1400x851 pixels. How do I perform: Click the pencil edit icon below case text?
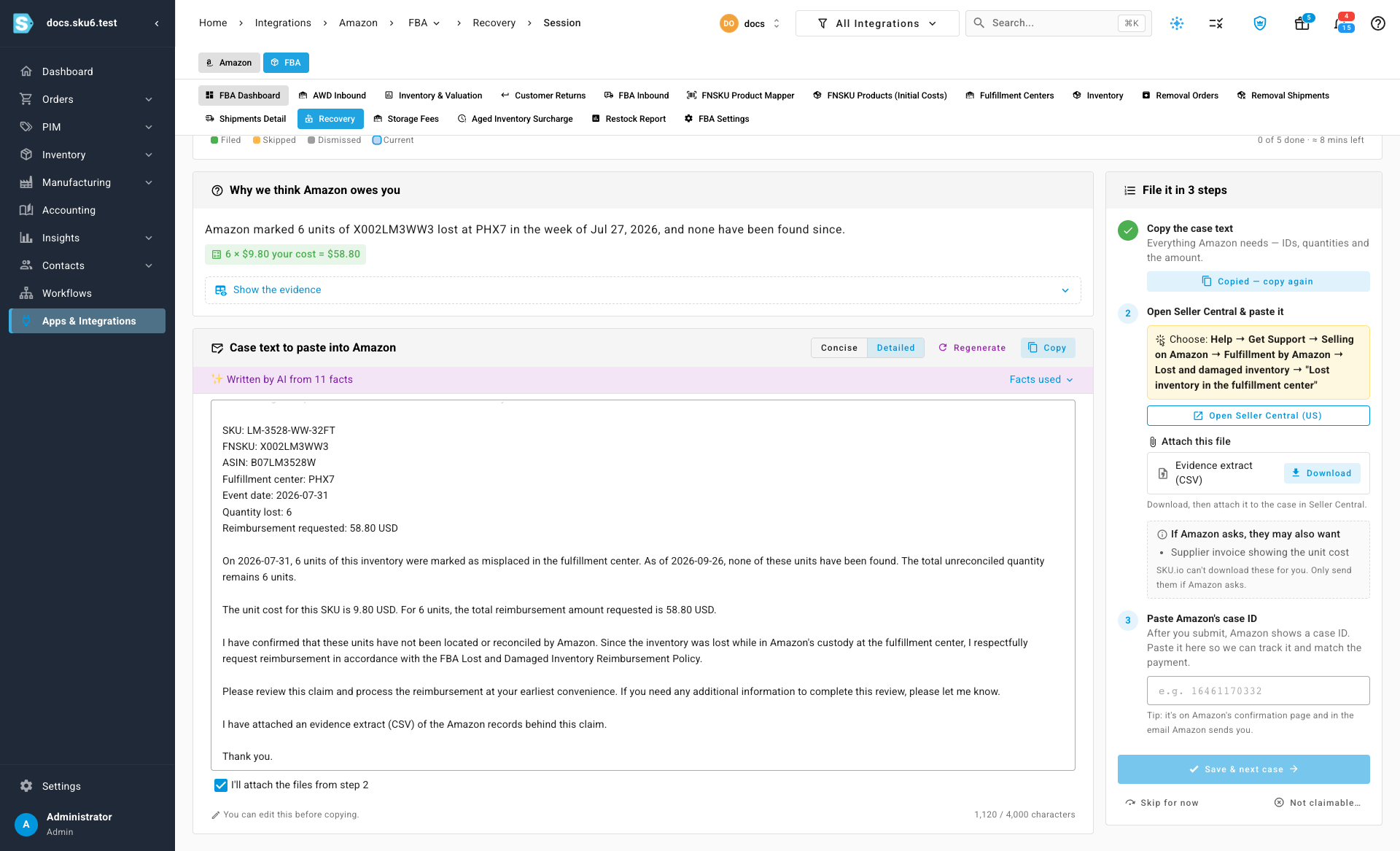click(x=216, y=815)
